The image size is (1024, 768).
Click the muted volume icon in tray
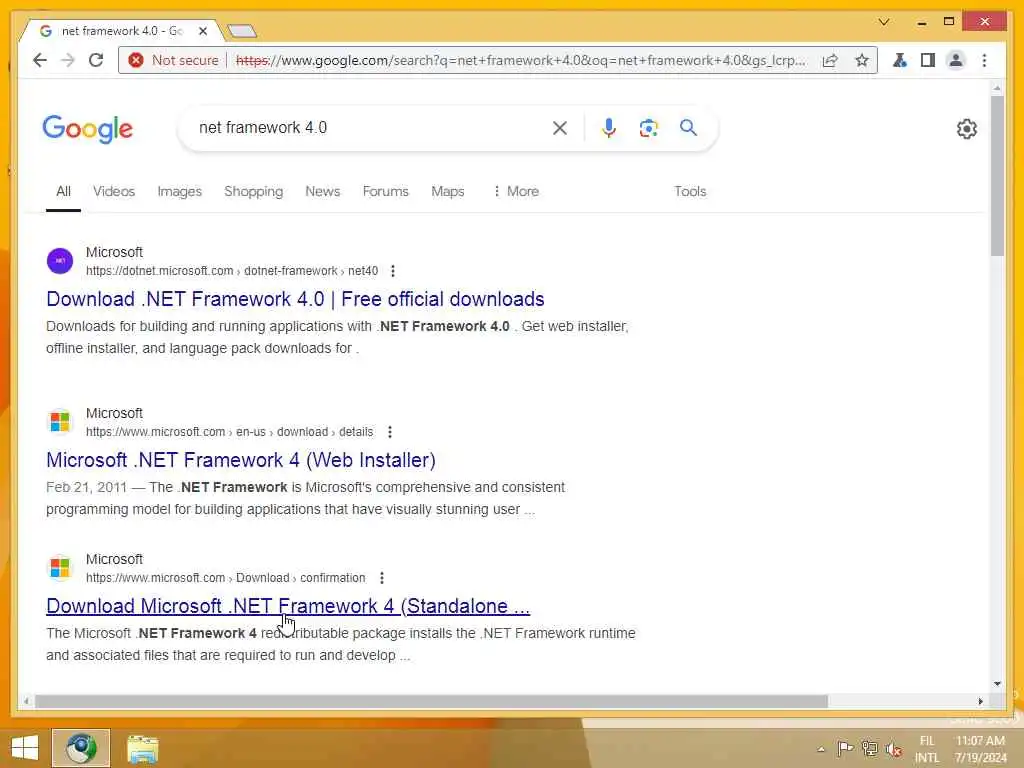(893, 749)
